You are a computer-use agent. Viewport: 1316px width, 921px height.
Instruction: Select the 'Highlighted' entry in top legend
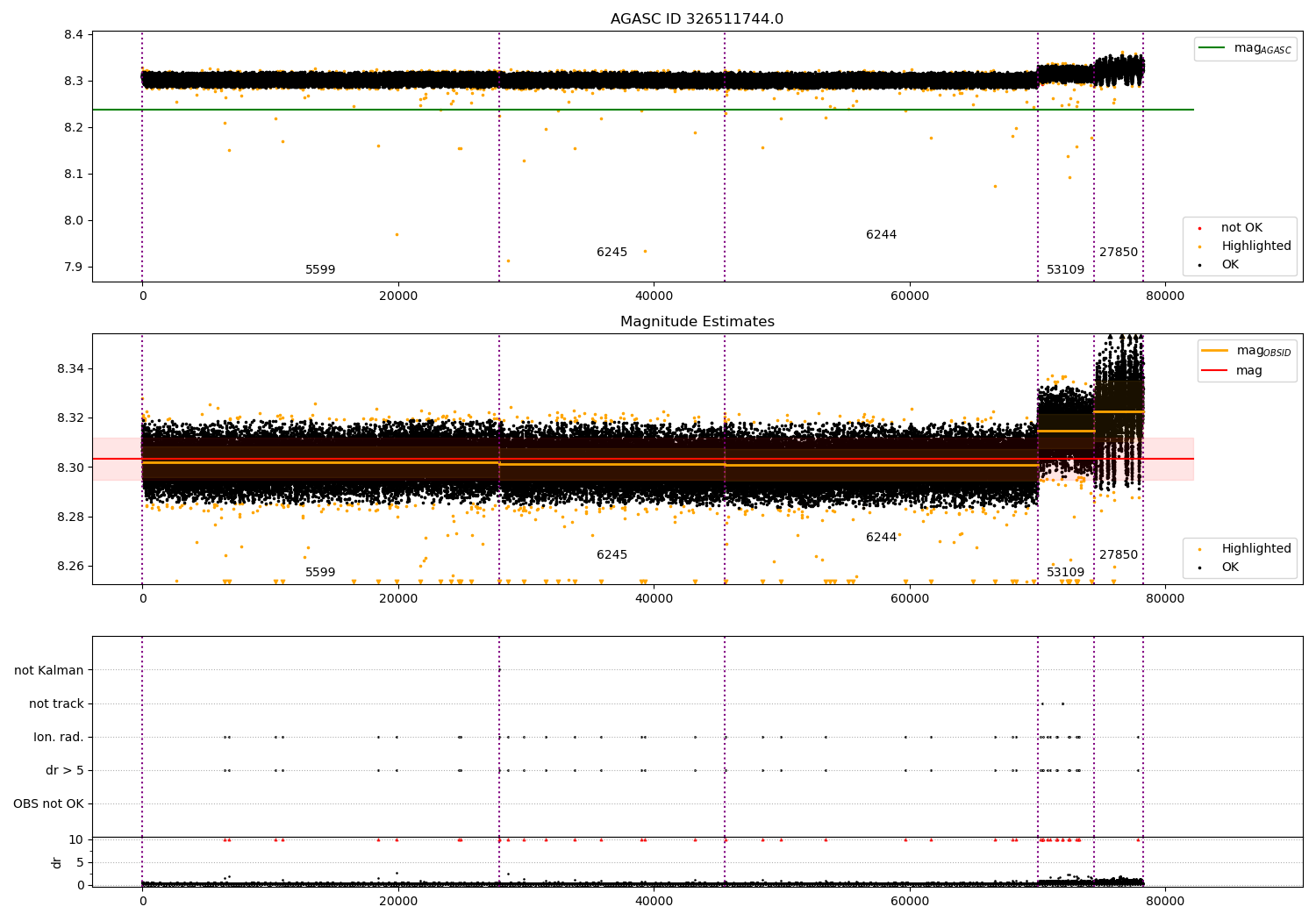[1255, 246]
